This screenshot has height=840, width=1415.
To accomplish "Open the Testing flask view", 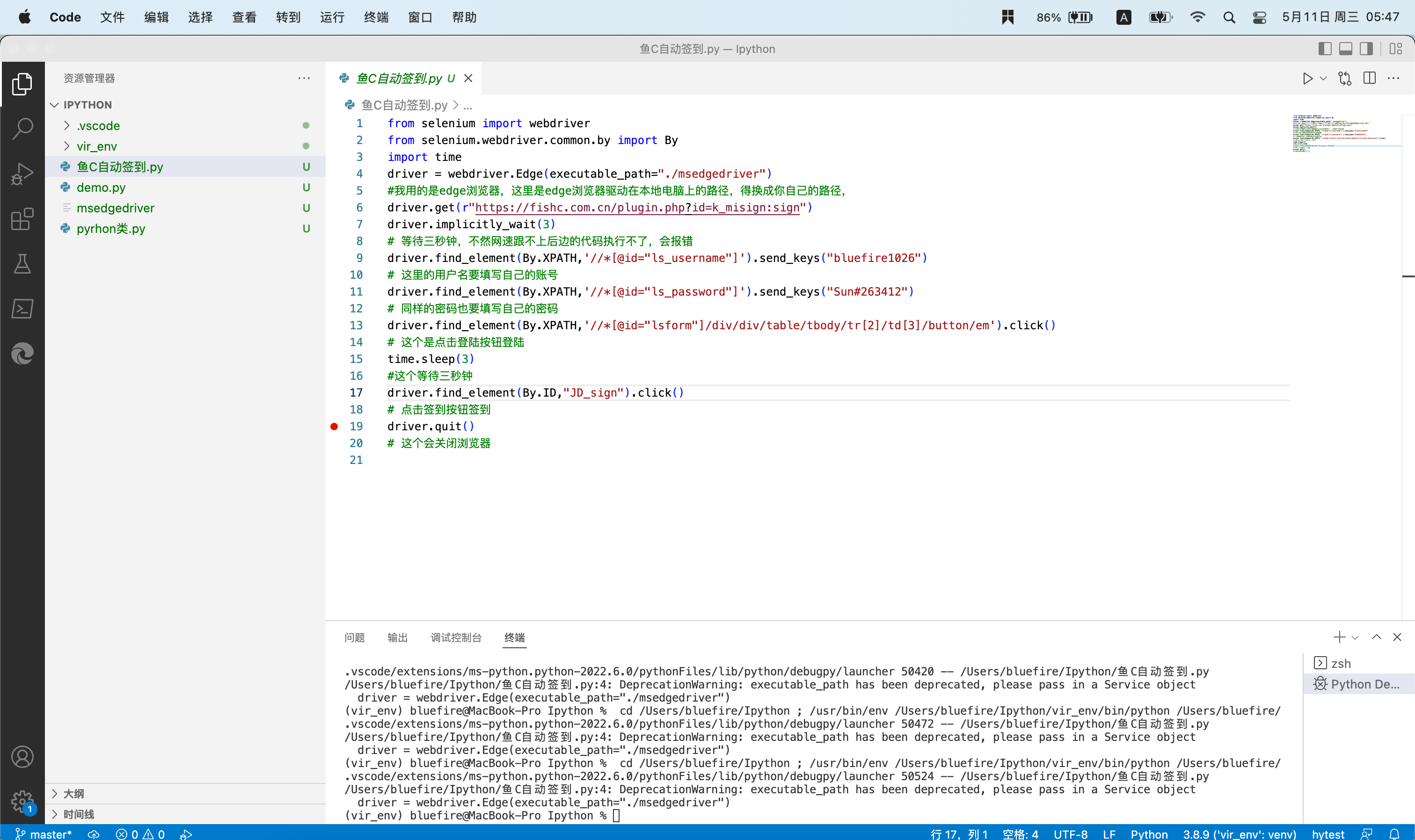I will pyautogui.click(x=22, y=264).
